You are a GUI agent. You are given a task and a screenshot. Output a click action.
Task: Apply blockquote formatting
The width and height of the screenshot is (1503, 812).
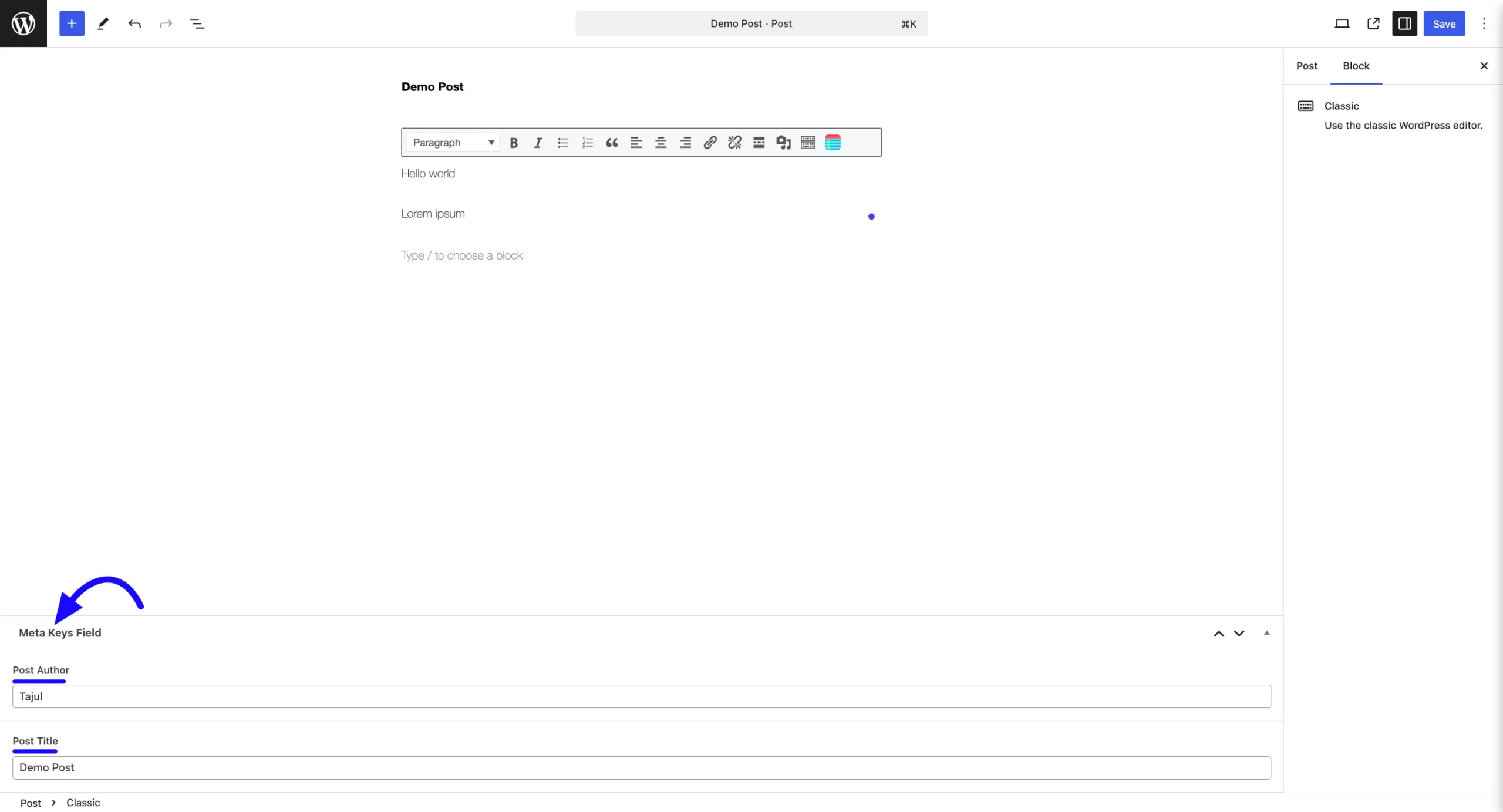612,143
